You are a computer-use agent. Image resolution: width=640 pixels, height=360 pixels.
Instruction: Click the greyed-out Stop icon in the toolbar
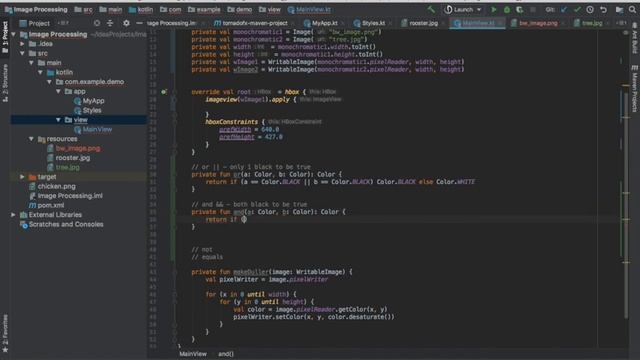coord(533,9)
